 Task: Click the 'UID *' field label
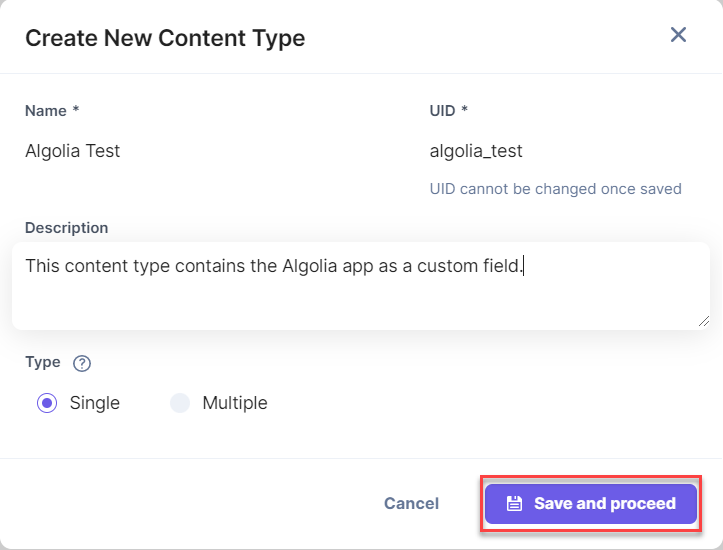coord(449,111)
